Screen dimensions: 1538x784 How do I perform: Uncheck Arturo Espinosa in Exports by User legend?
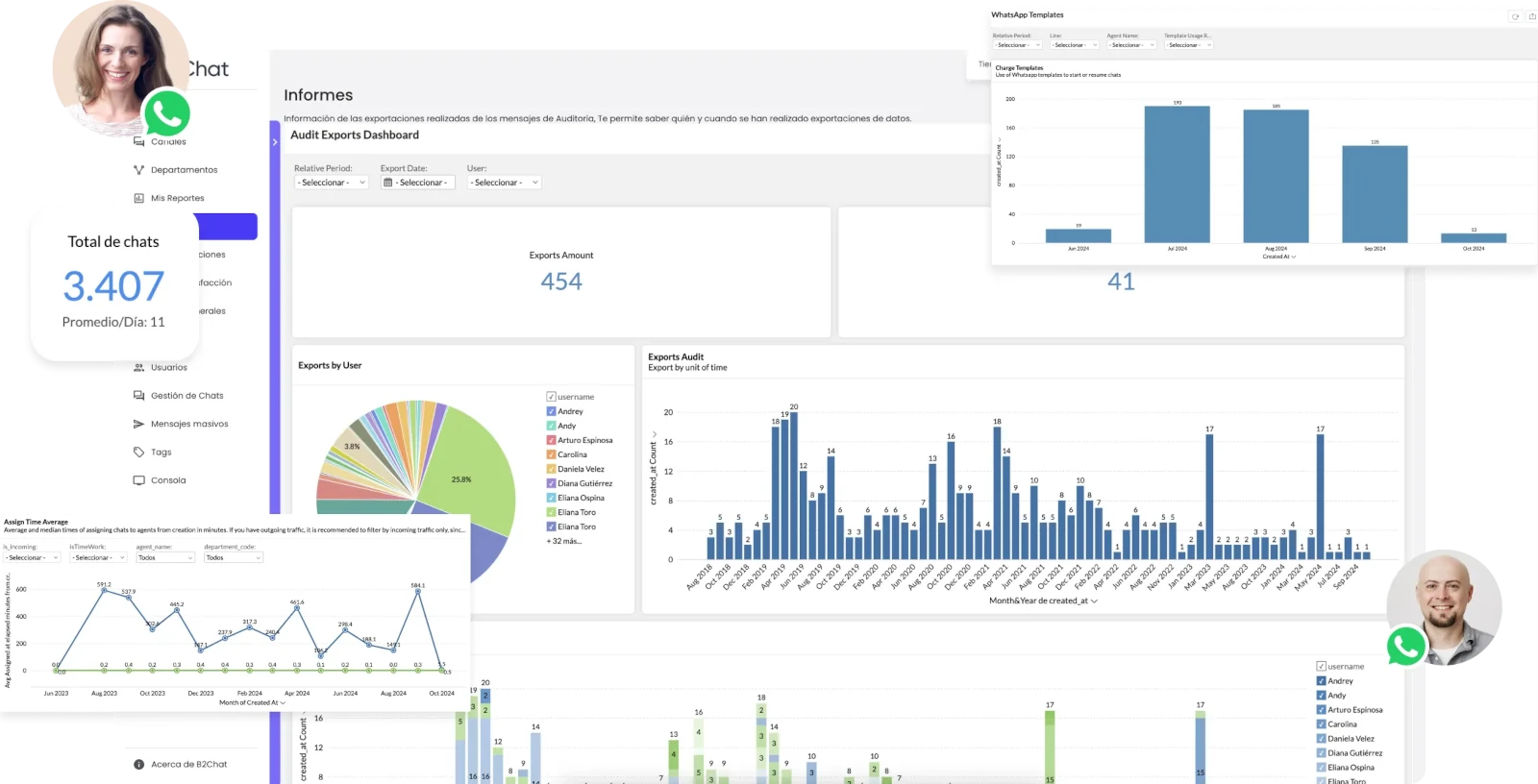(551, 440)
